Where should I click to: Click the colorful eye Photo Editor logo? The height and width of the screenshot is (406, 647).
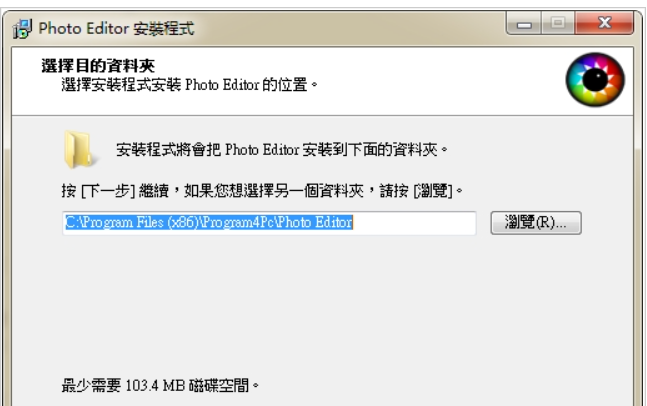(595, 79)
